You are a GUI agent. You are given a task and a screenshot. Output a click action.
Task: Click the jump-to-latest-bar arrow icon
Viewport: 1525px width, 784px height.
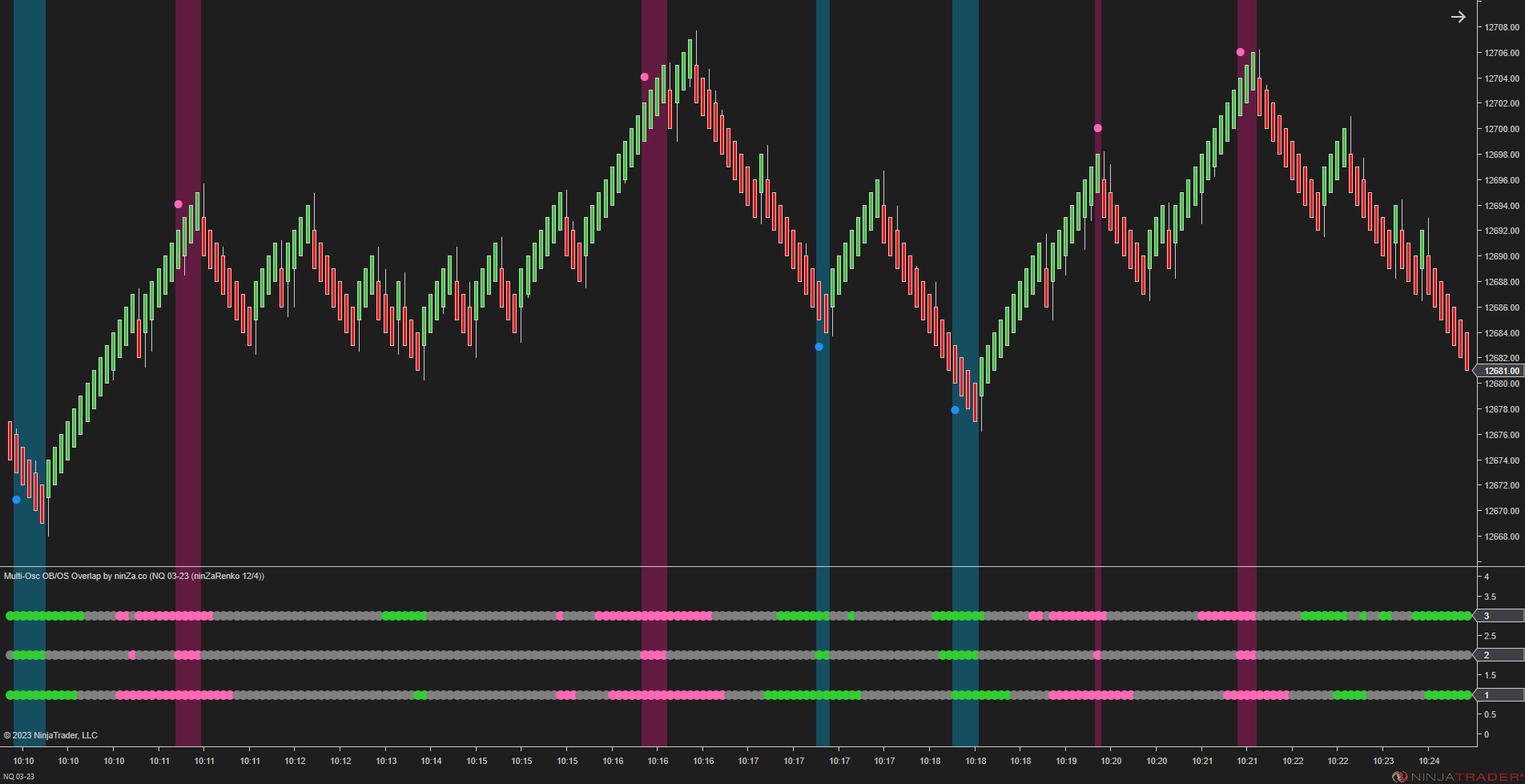click(x=1458, y=16)
